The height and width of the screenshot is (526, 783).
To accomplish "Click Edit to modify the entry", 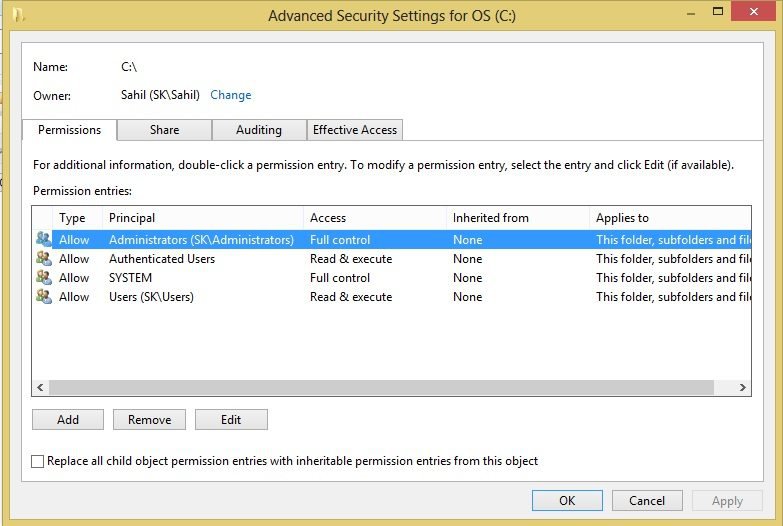I will click(x=231, y=420).
